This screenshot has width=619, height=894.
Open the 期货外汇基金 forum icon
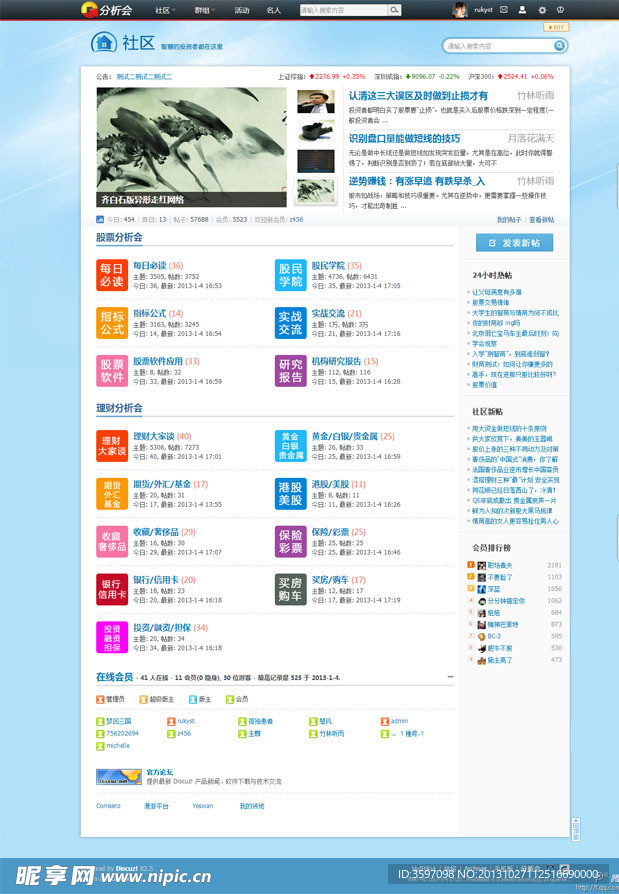[x=112, y=494]
